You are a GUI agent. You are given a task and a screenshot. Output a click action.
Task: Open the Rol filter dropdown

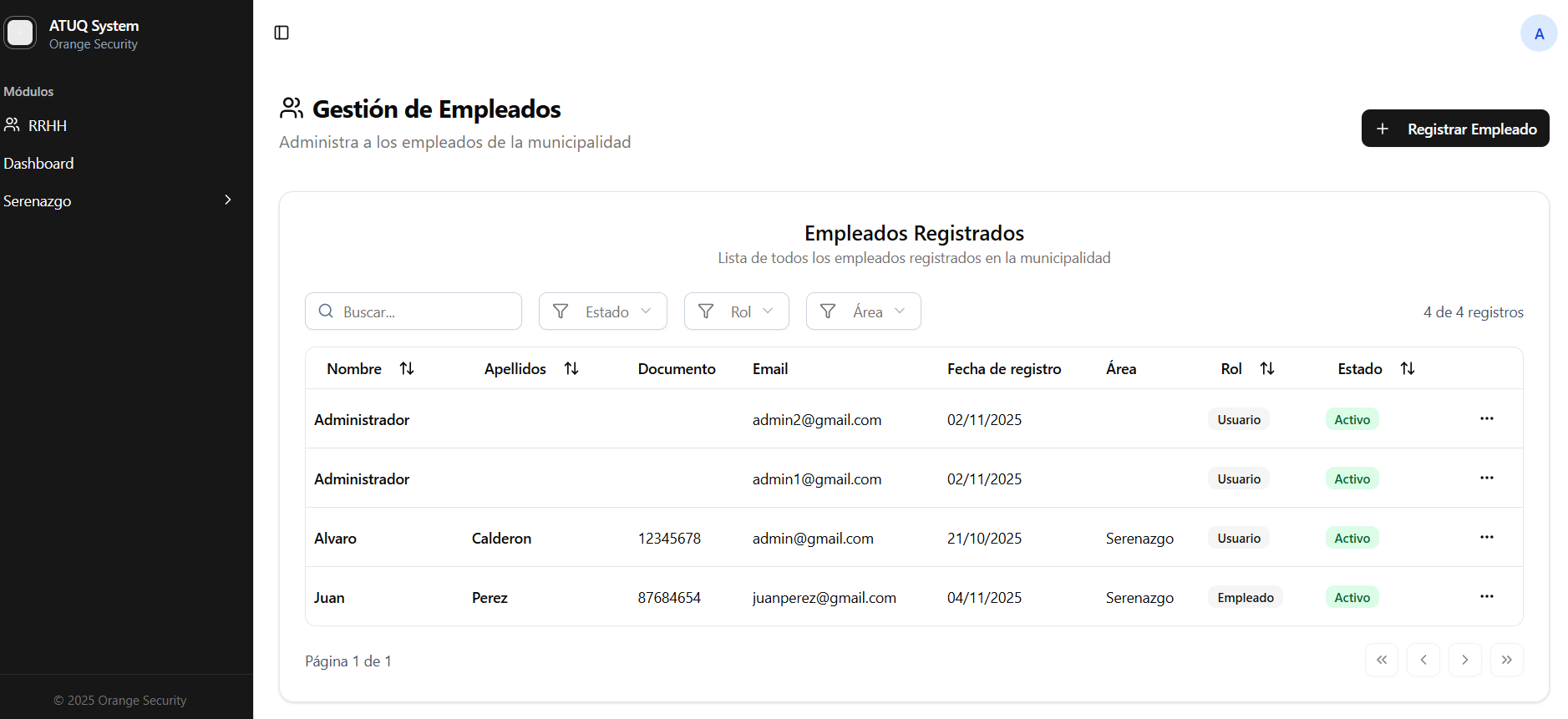(x=736, y=311)
